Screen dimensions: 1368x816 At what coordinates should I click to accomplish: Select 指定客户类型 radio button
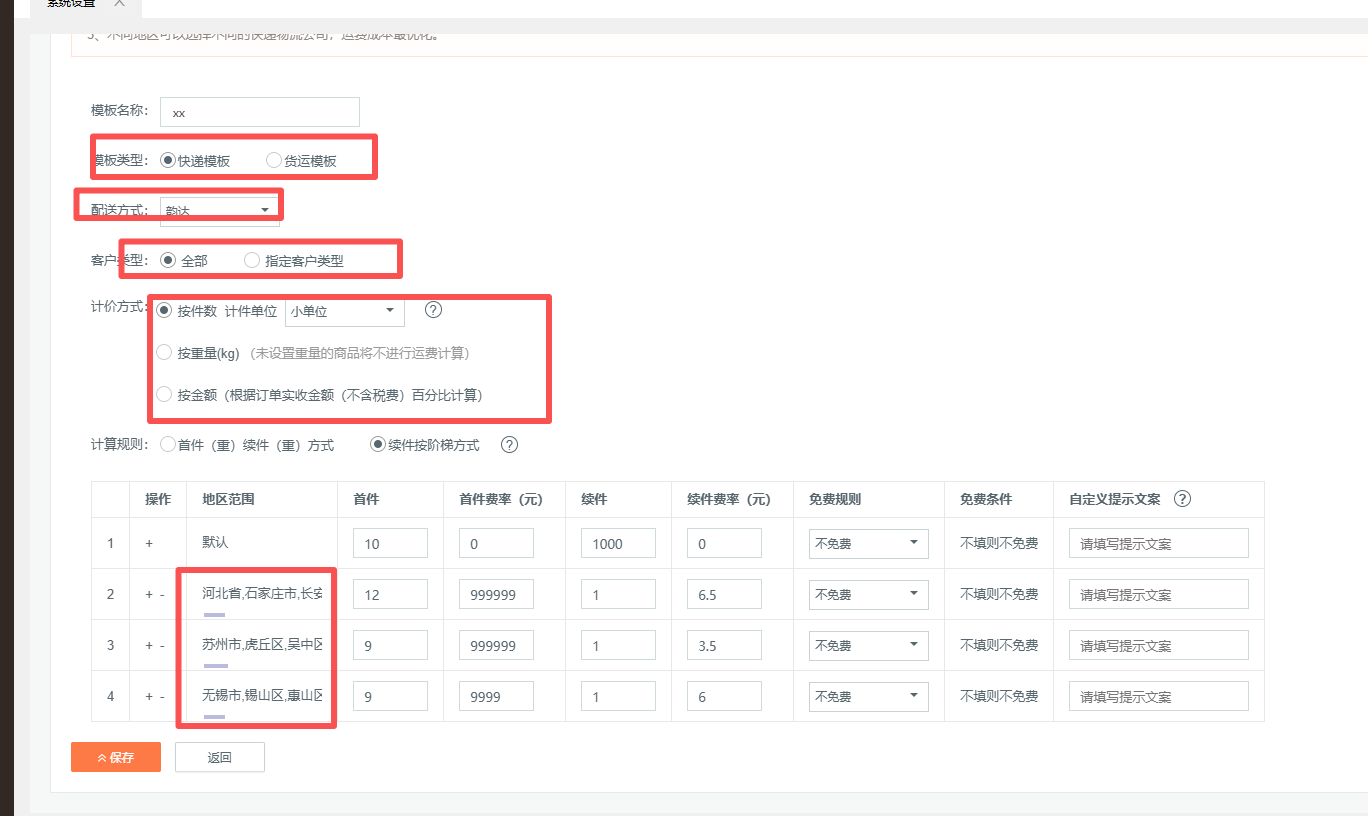pyautogui.click(x=252, y=260)
